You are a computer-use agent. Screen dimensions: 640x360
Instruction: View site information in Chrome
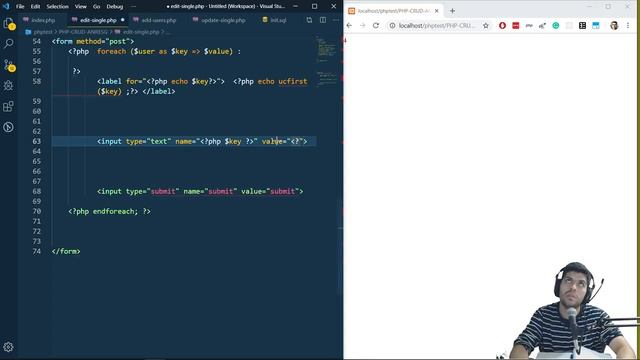(x=392, y=25)
